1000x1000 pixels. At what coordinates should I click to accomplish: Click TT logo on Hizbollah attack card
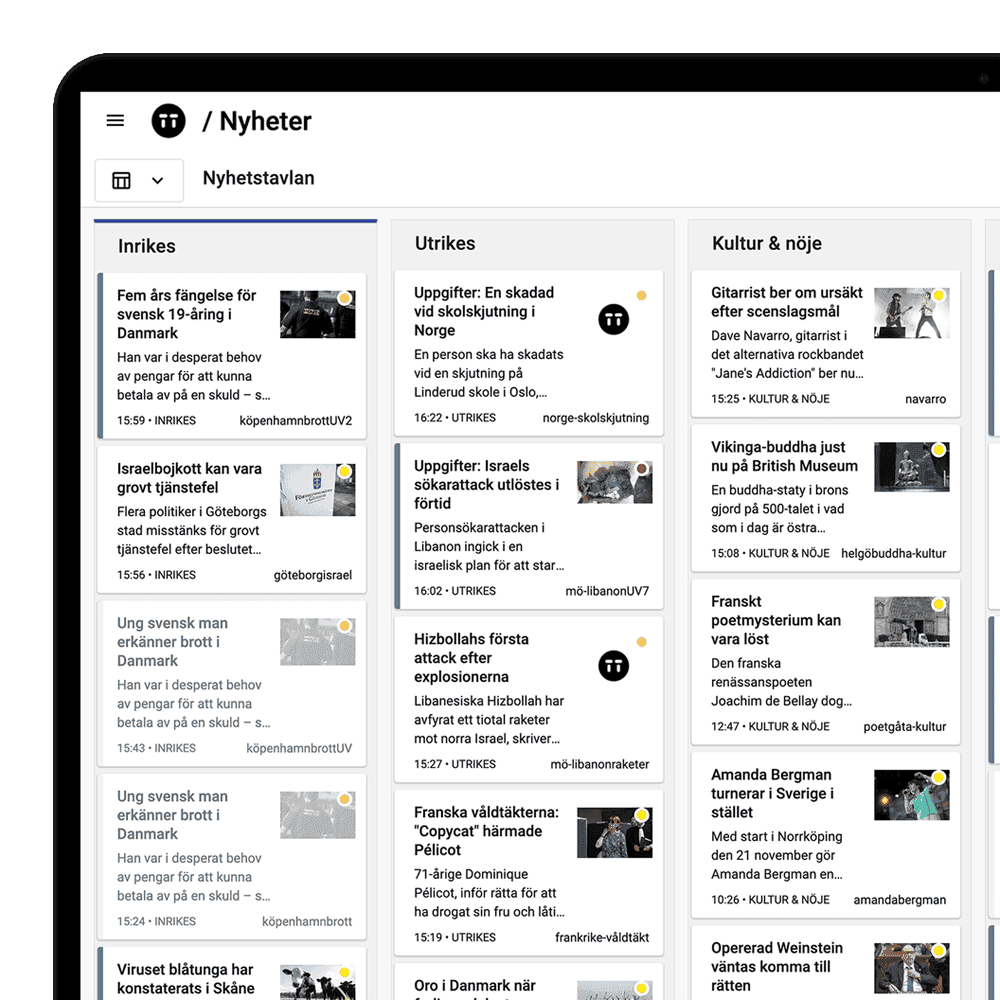click(614, 666)
